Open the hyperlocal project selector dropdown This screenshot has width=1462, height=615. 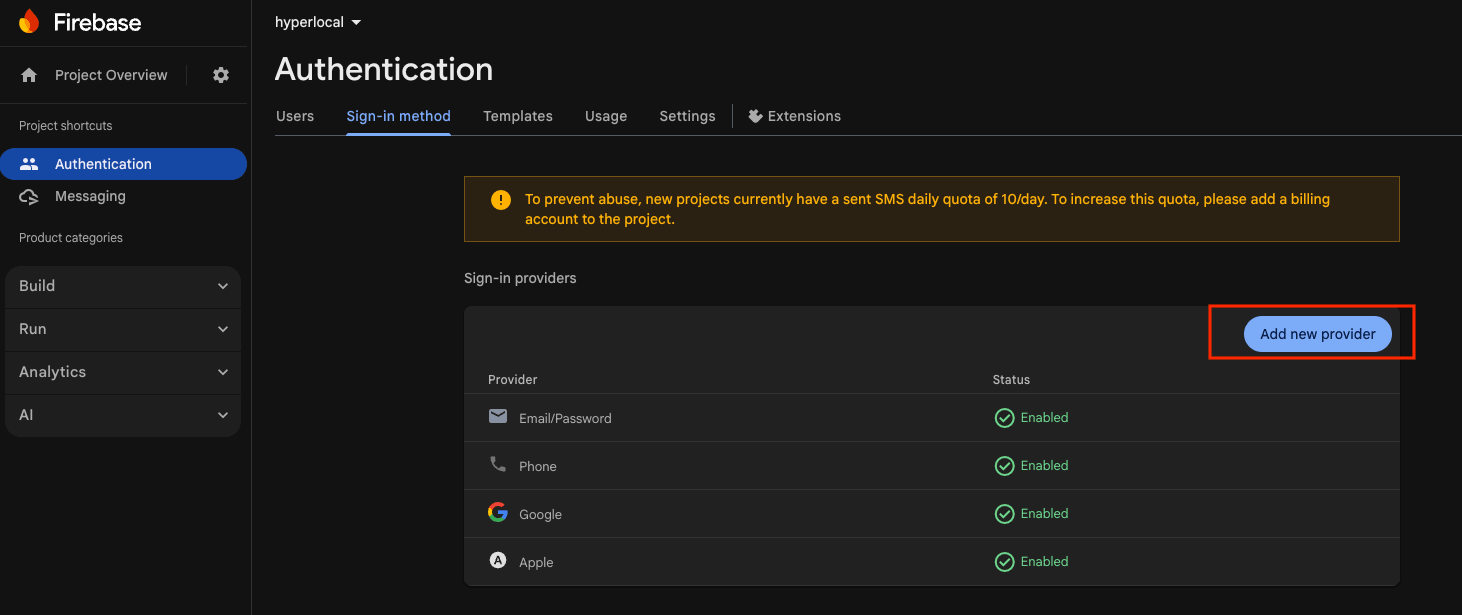318,22
